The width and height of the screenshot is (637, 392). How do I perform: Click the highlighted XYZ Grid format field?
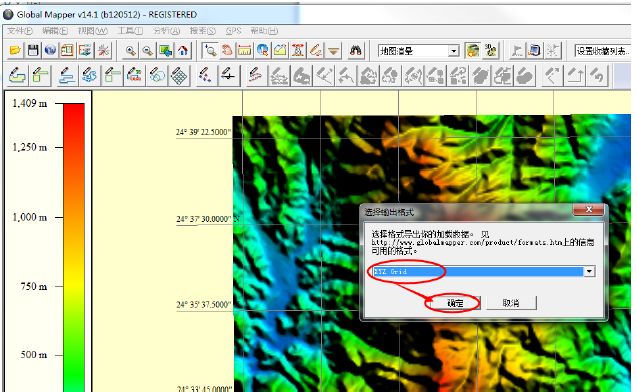coord(478,271)
